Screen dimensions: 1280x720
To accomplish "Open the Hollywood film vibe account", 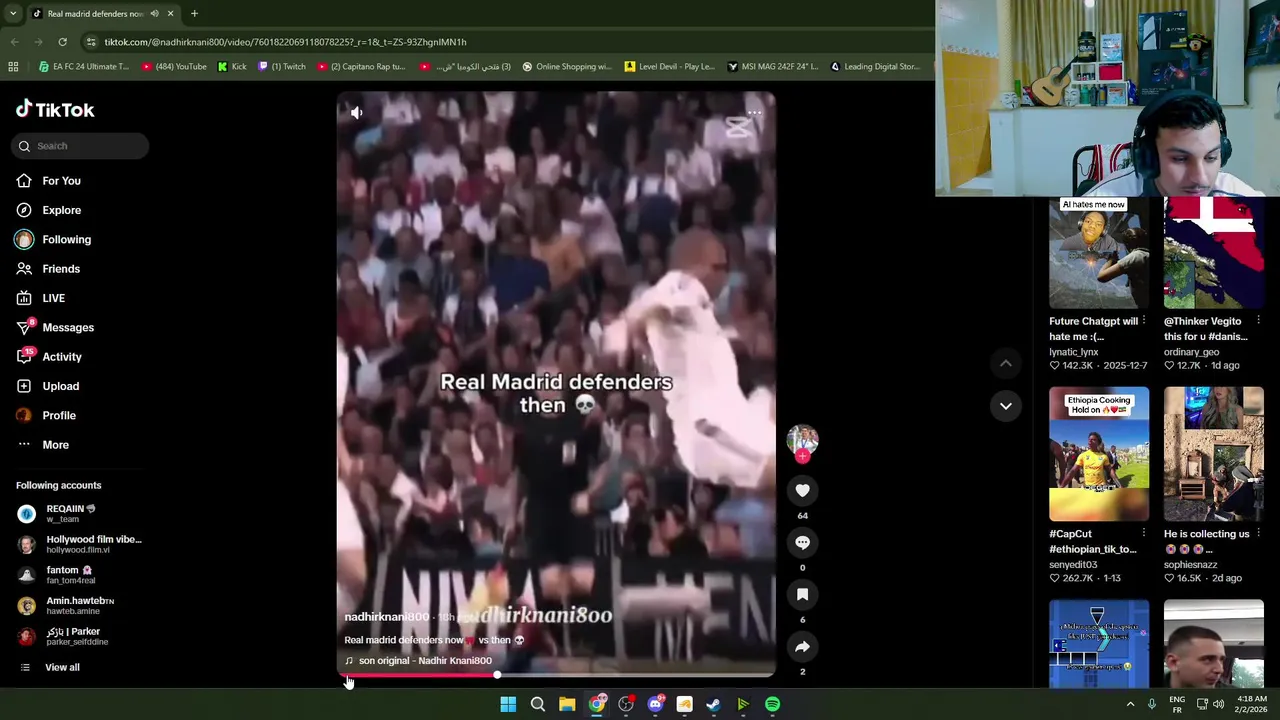I will (80, 544).
